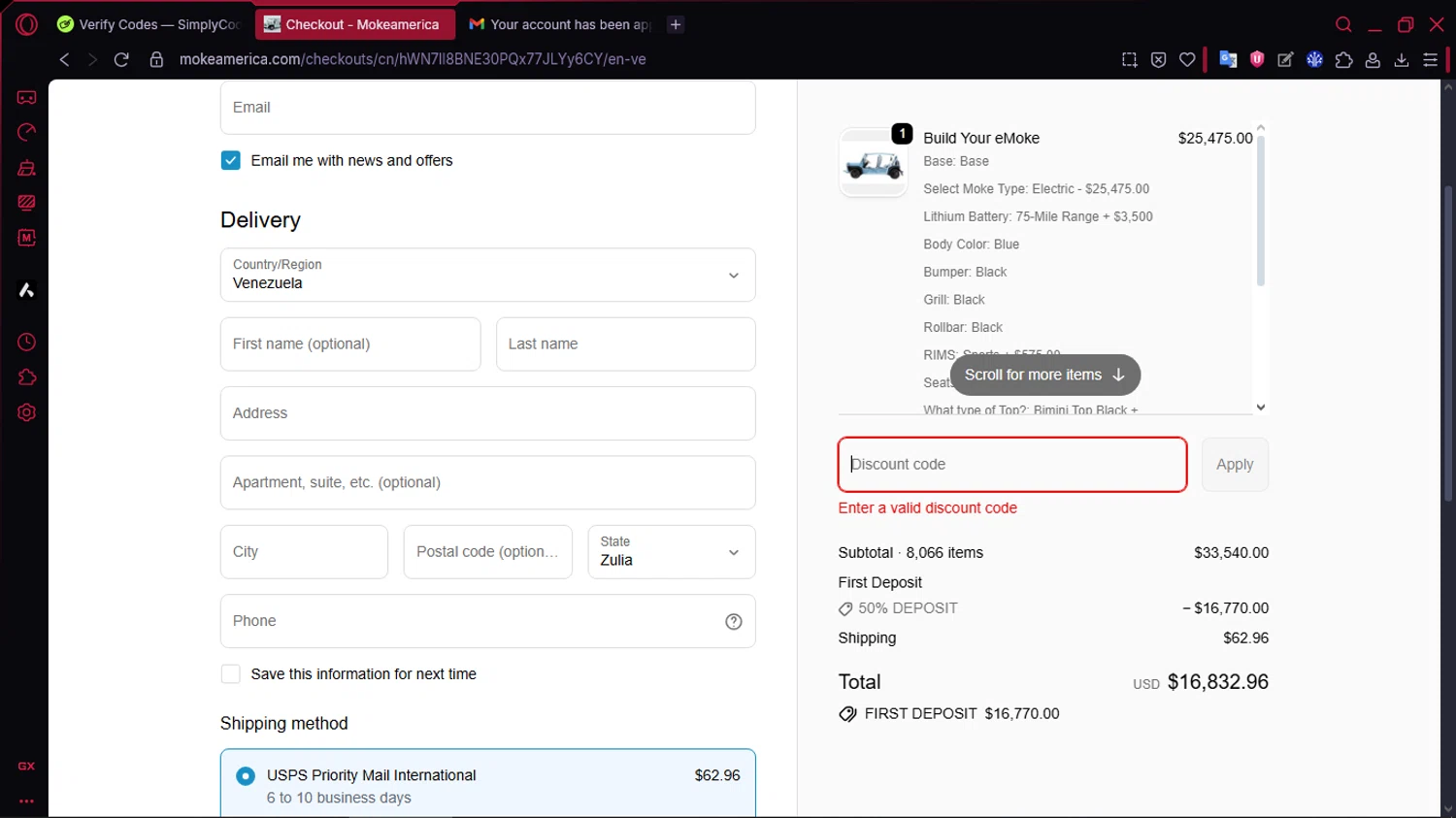Focus the Apartment, suite, etc. field

tap(487, 482)
